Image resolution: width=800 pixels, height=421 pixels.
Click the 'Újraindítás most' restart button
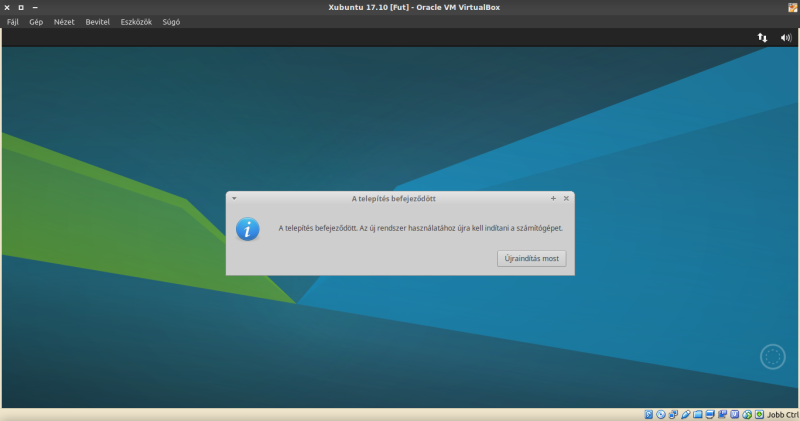[532, 258]
